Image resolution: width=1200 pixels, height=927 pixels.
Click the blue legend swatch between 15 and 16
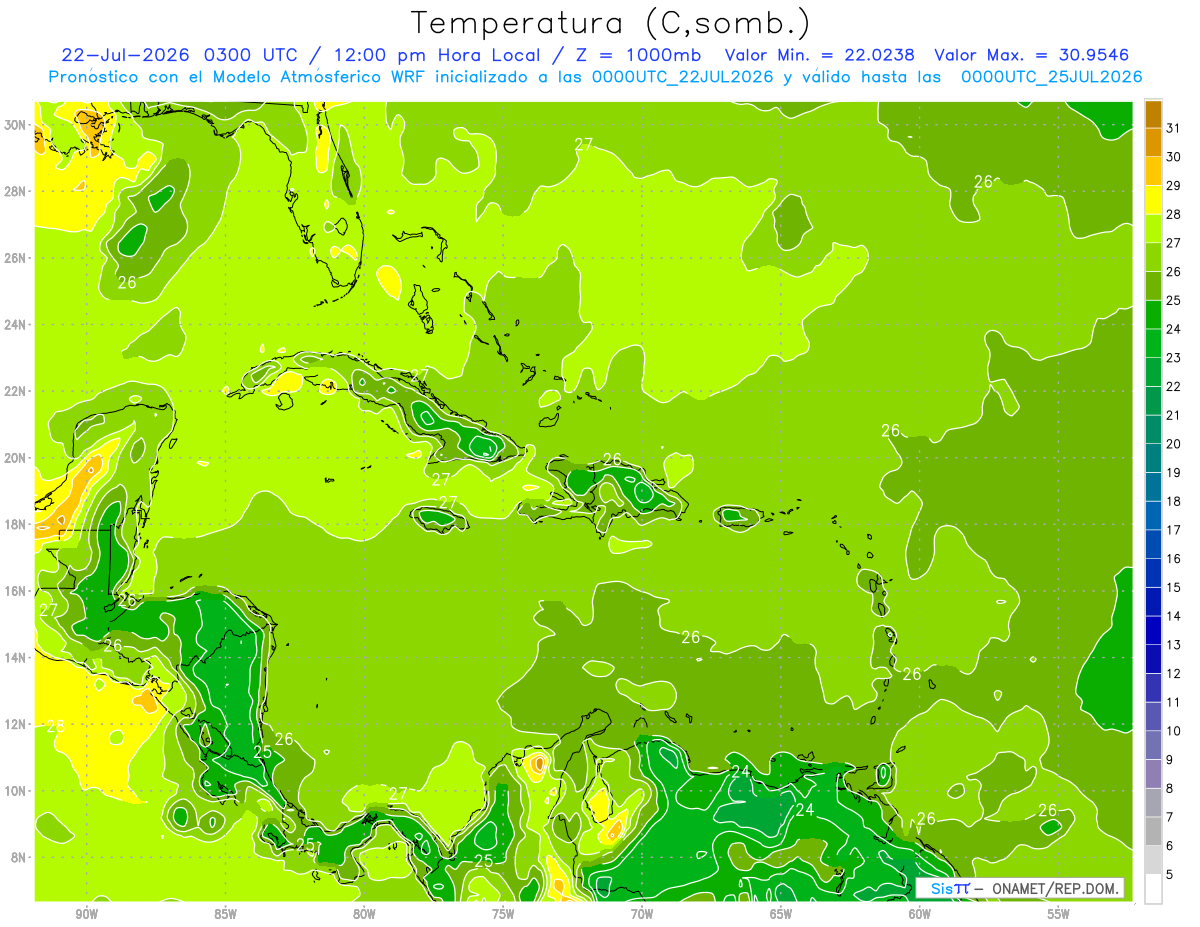(x=1153, y=574)
